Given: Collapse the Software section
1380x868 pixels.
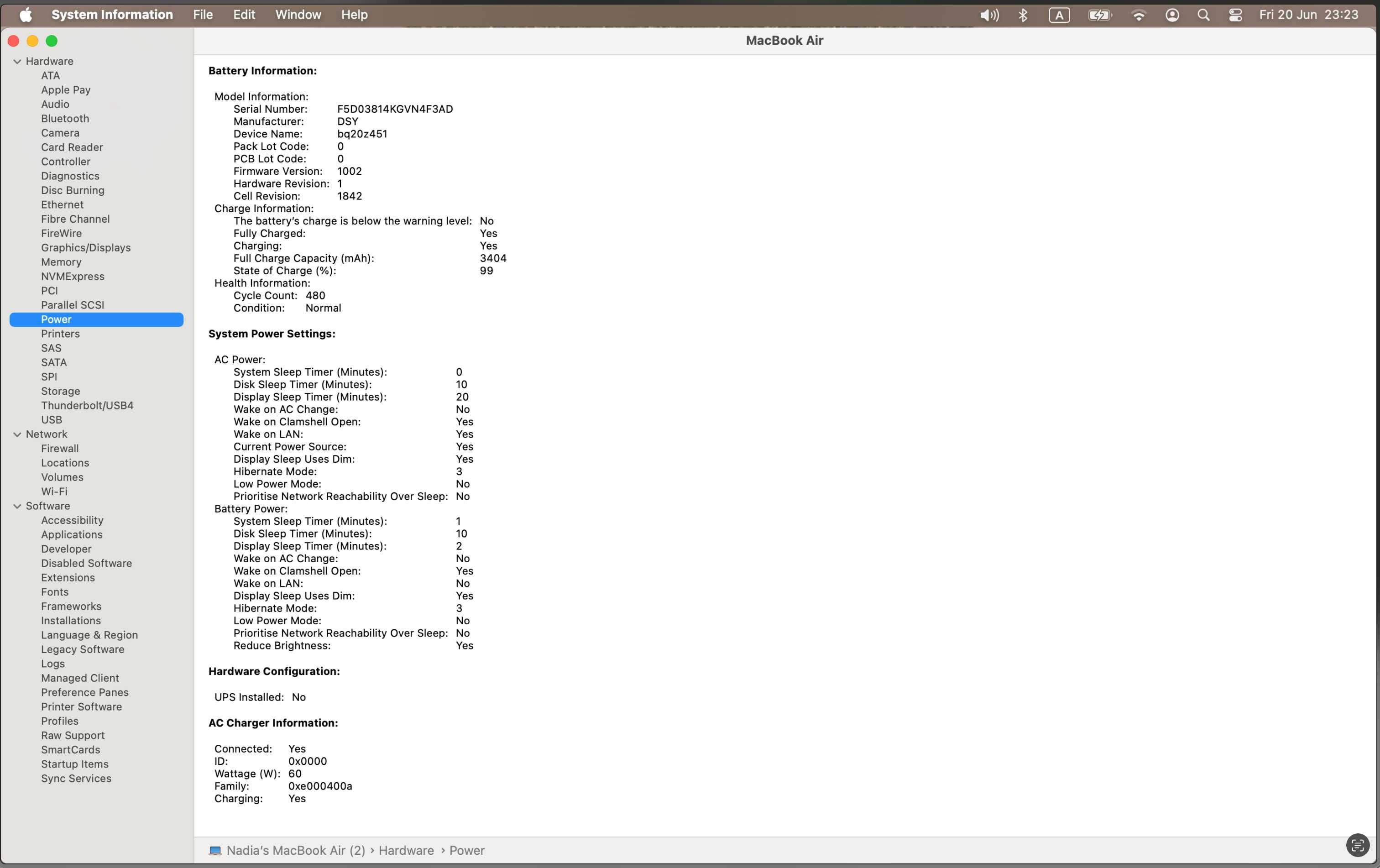Looking at the screenshot, I should [17, 506].
